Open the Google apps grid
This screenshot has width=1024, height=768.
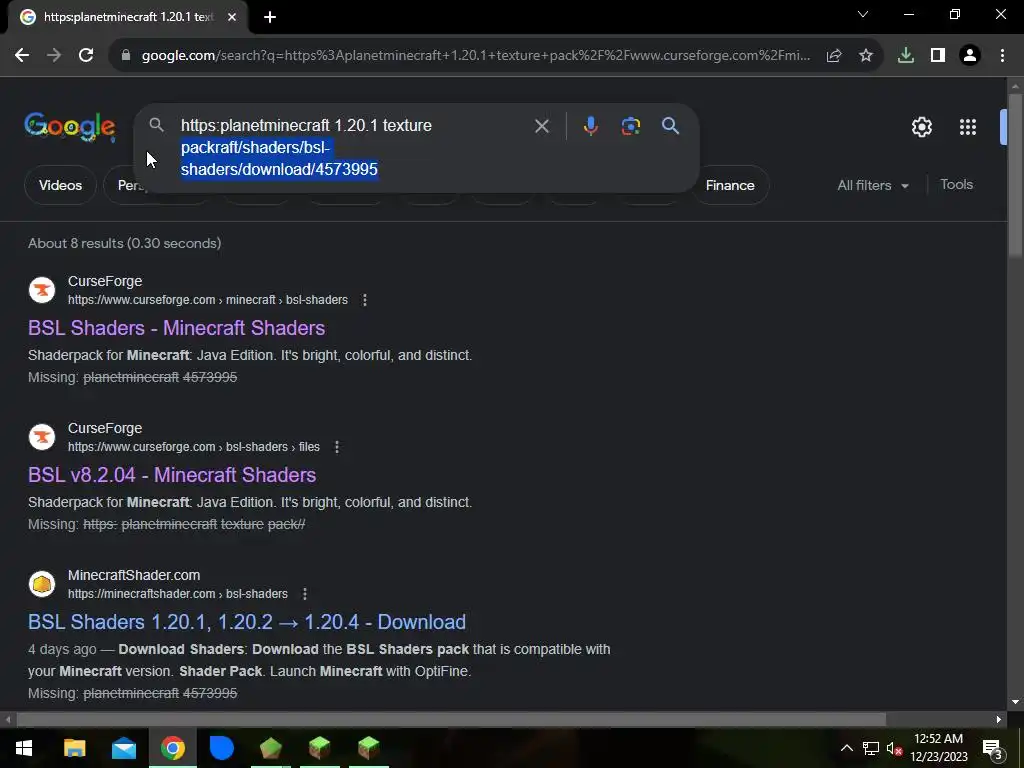pyautogui.click(x=968, y=127)
